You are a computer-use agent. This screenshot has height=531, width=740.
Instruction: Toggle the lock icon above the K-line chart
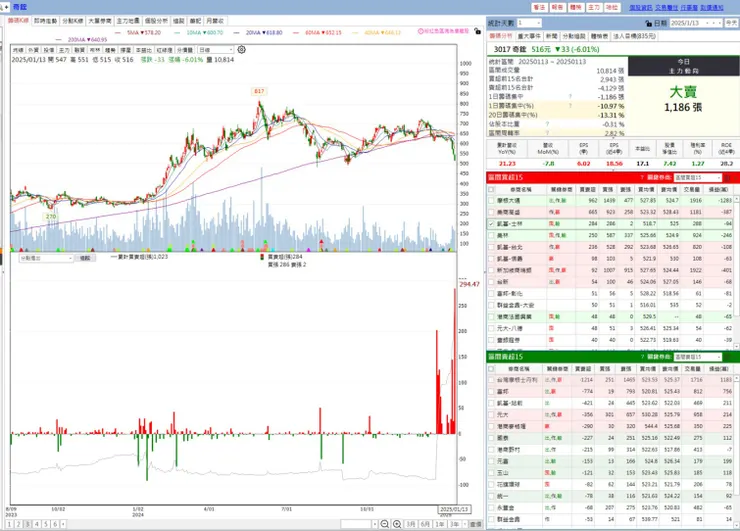click(478, 31)
